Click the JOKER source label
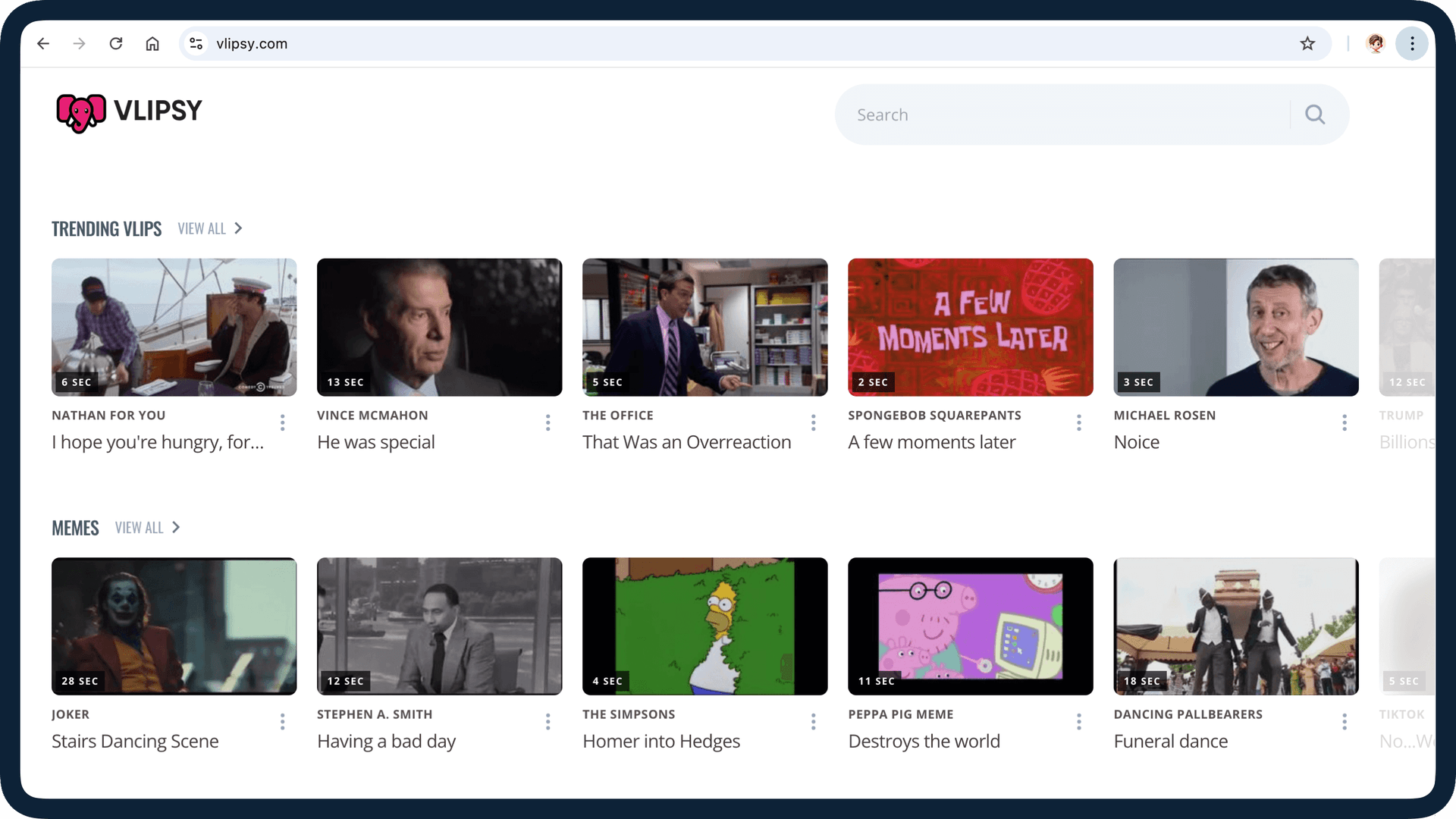The image size is (1456, 819). 71,715
